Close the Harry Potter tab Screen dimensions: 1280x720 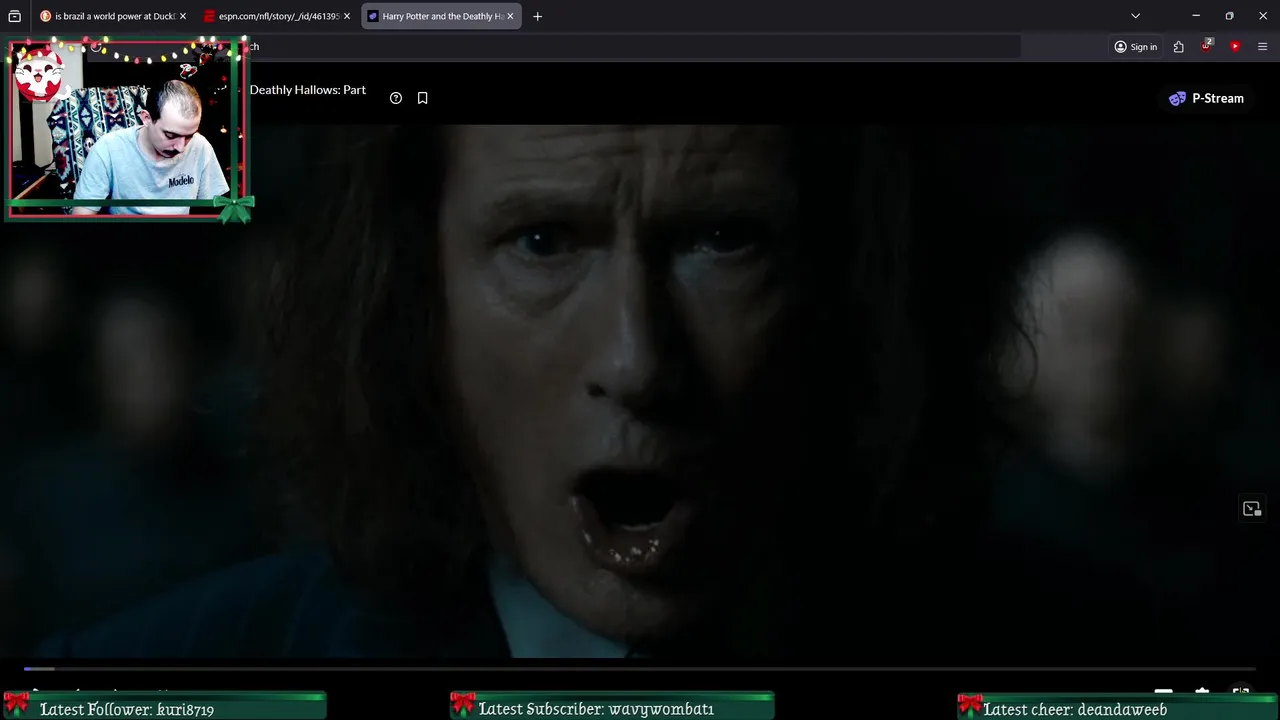[x=510, y=16]
